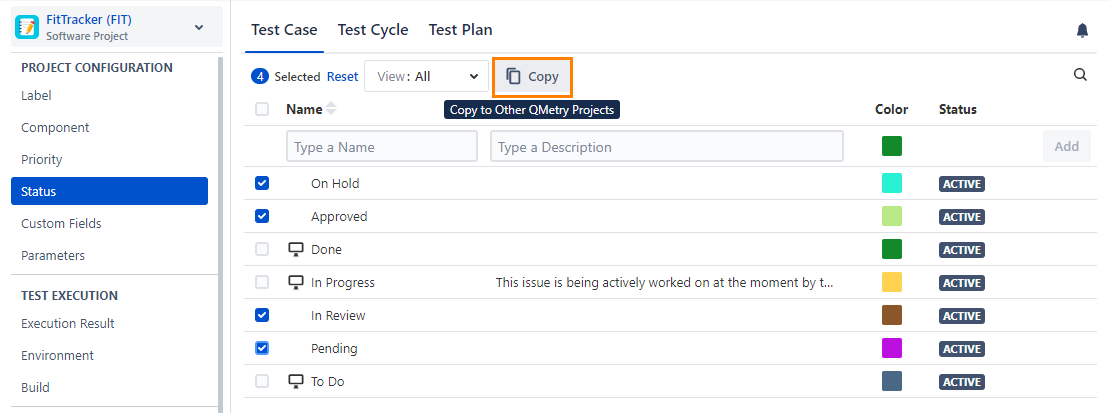Focus the Type a Name field
The image size is (1110, 413).
(x=382, y=147)
